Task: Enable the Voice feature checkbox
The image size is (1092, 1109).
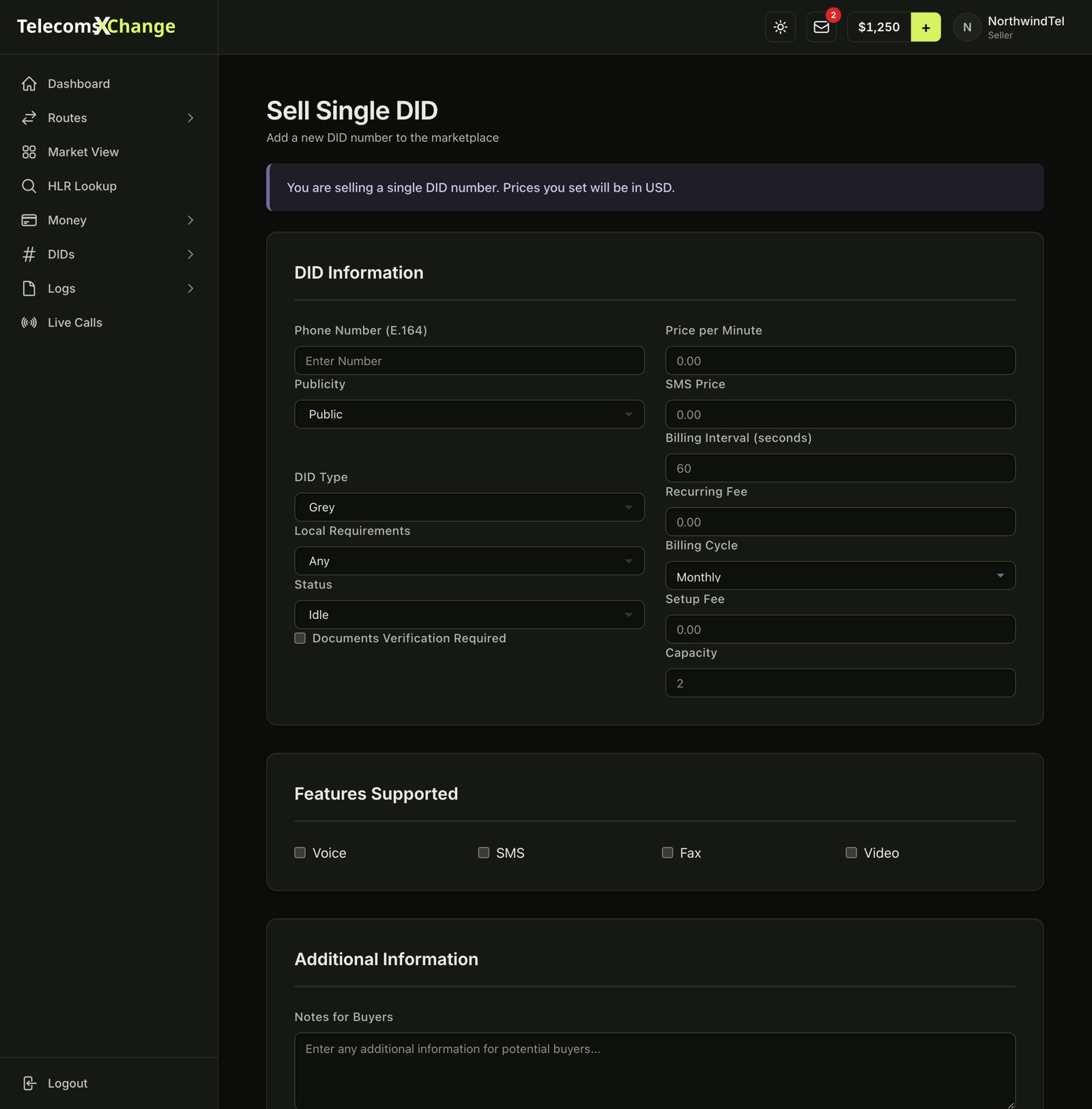Action: pos(300,852)
